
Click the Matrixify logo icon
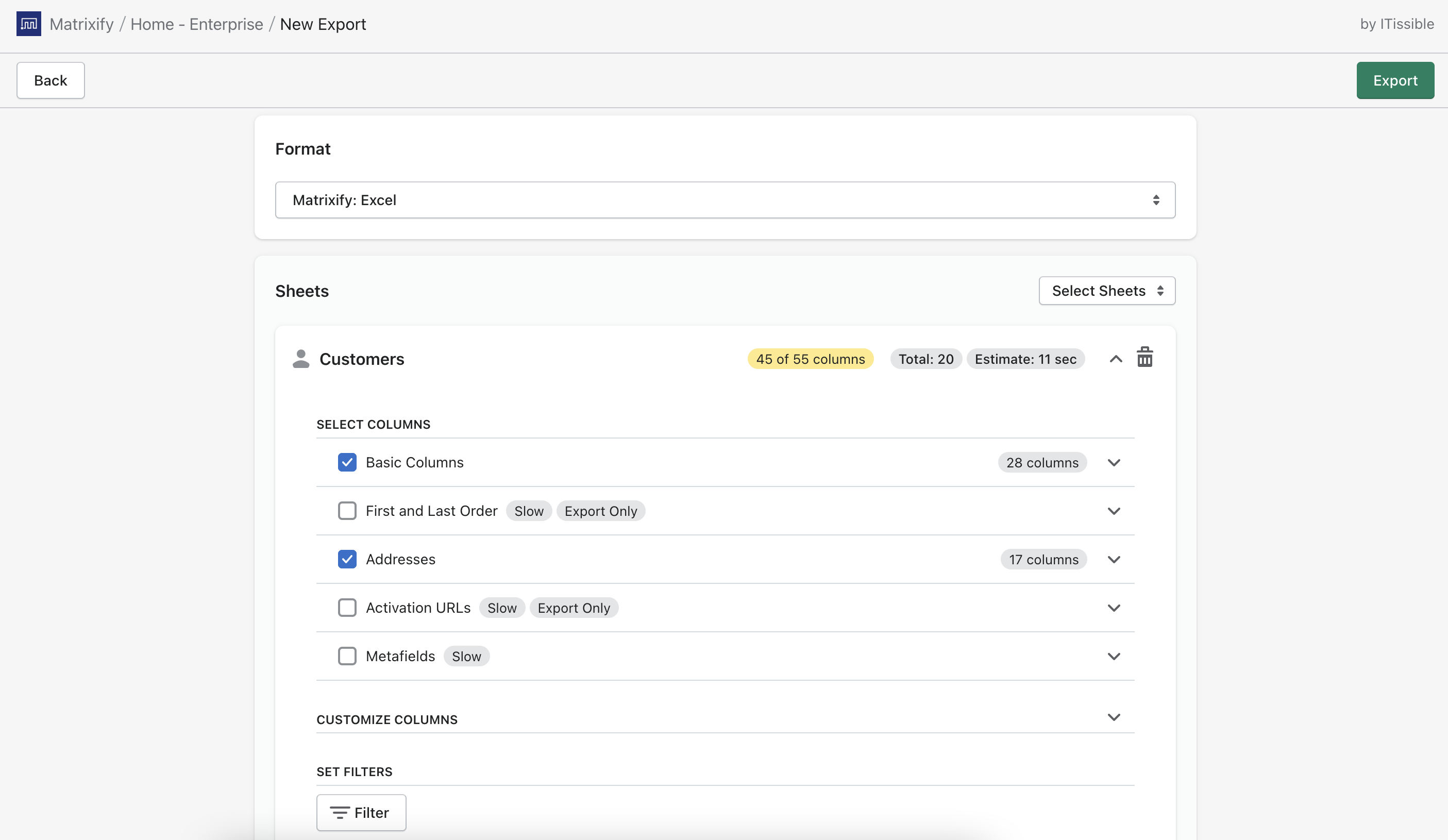click(x=28, y=24)
